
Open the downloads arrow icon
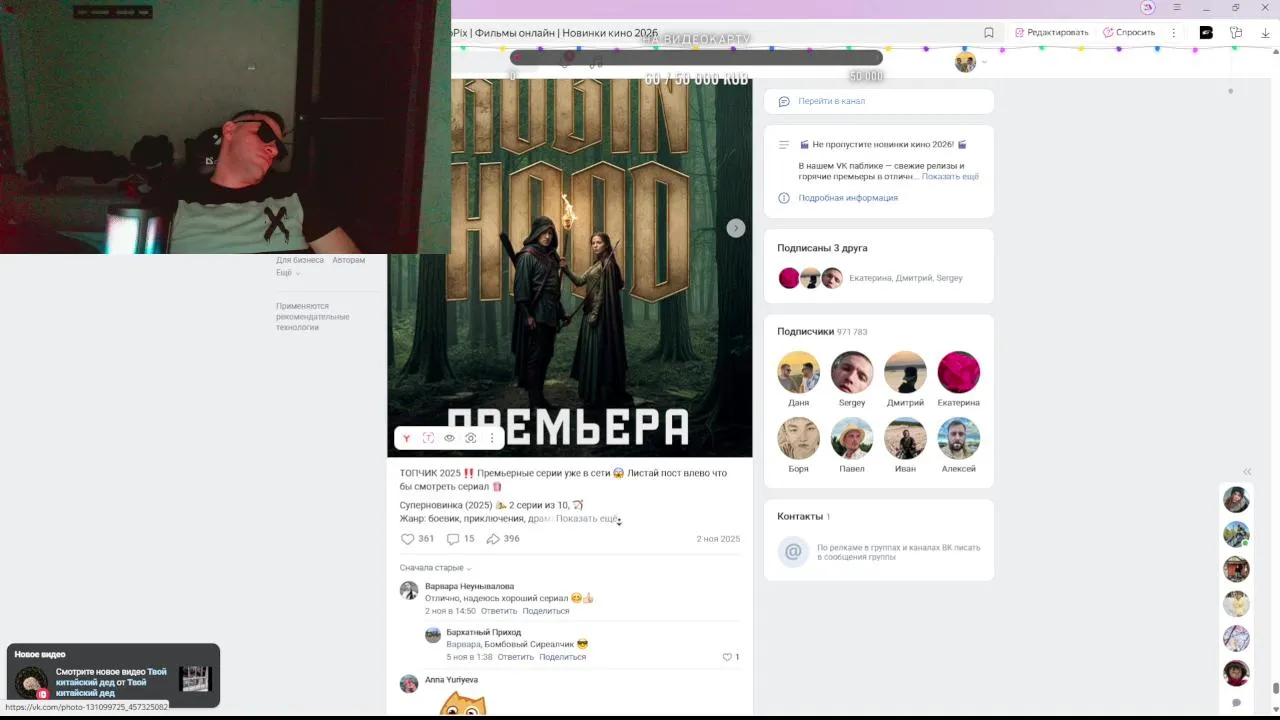click(1265, 33)
